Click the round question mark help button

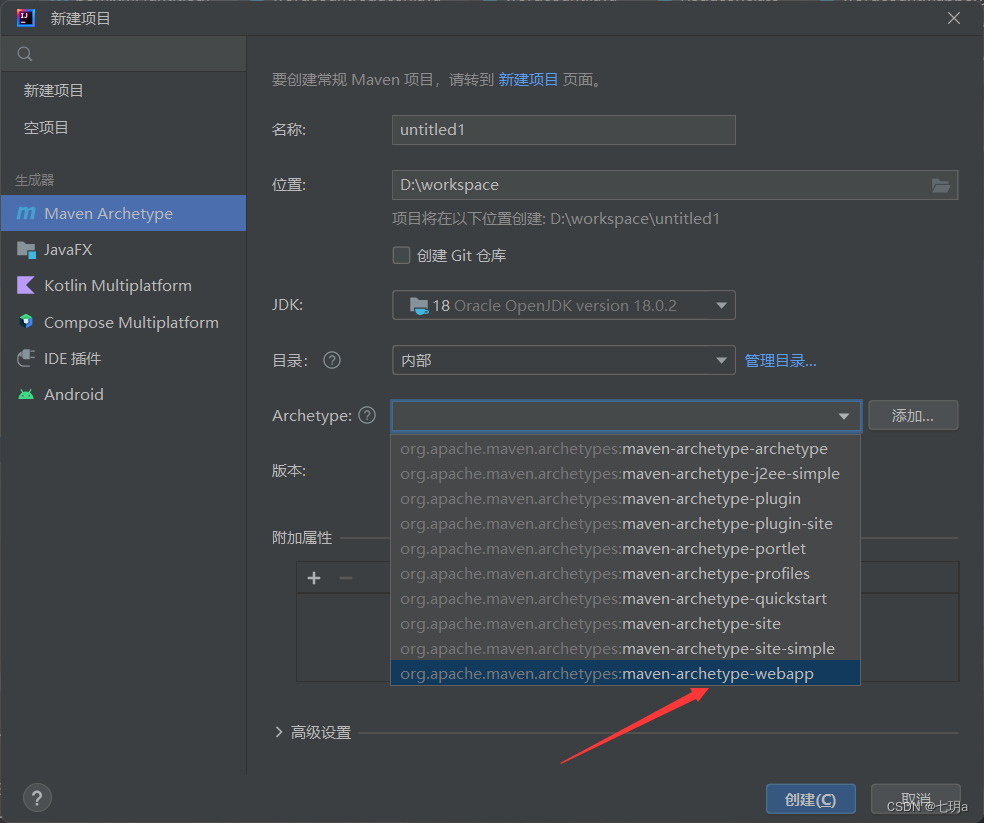[x=37, y=798]
